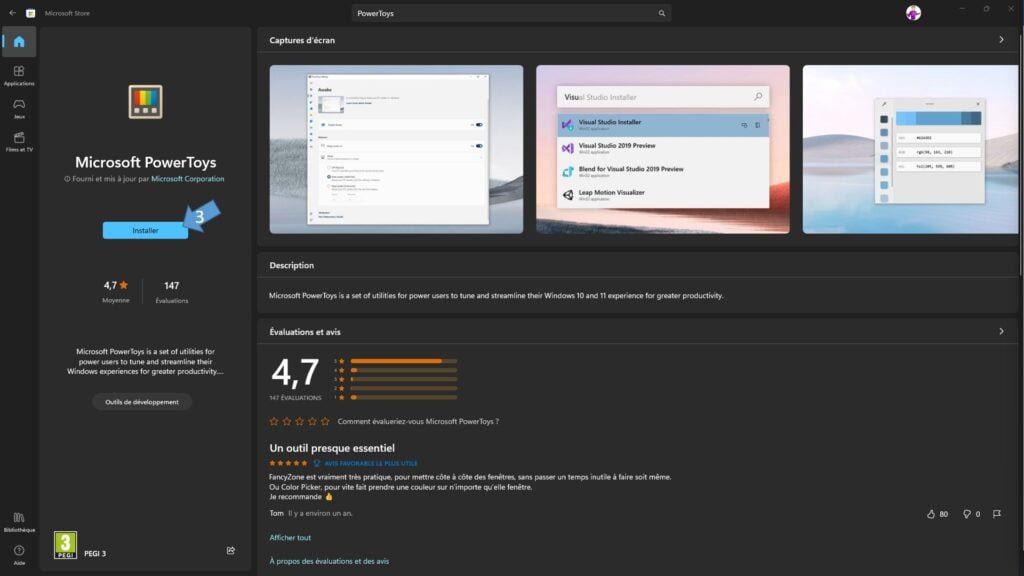Click Afficher tout to see all reviews

(290, 538)
